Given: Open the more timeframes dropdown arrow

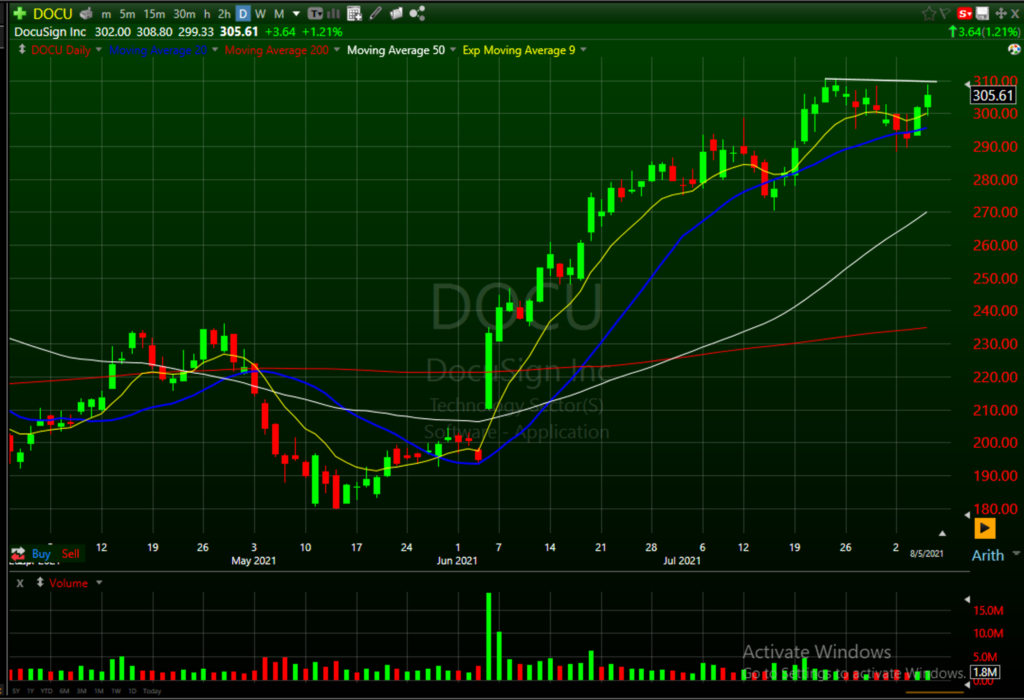Looking at the screenshot, I should click(296, 14).
